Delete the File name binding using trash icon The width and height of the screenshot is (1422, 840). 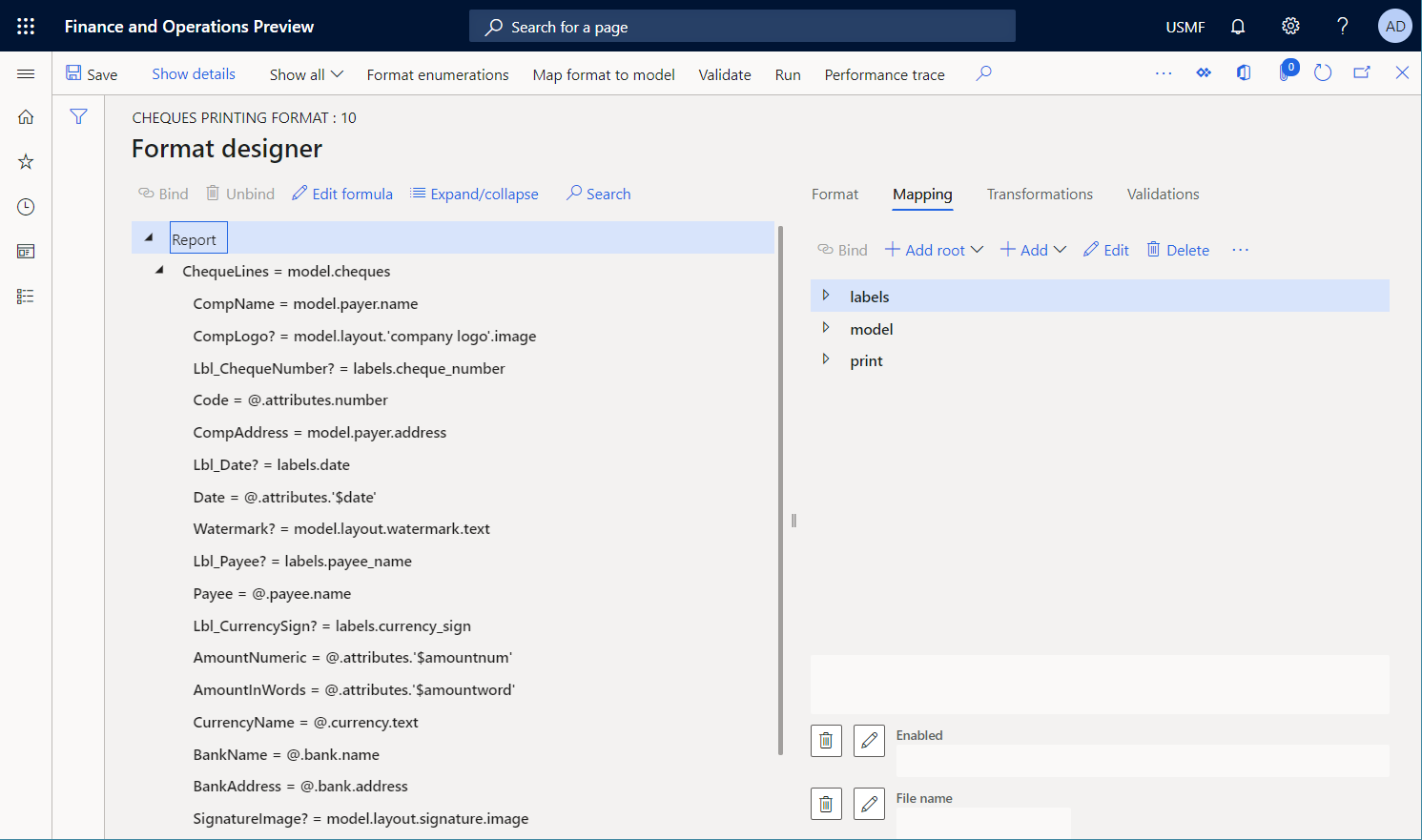(x=826, y=803)
